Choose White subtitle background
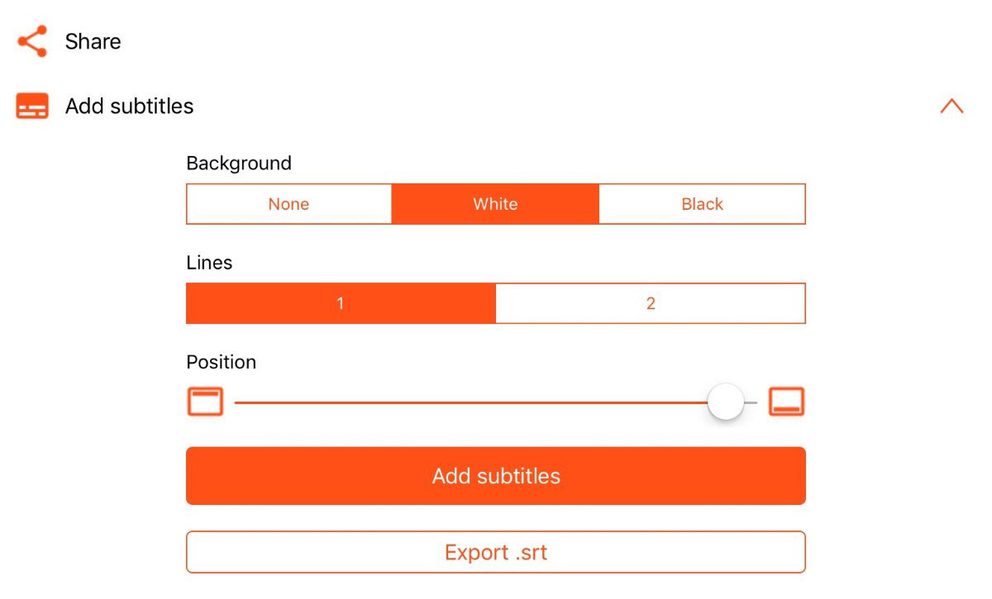992x599 pixels. click(495, 204)
